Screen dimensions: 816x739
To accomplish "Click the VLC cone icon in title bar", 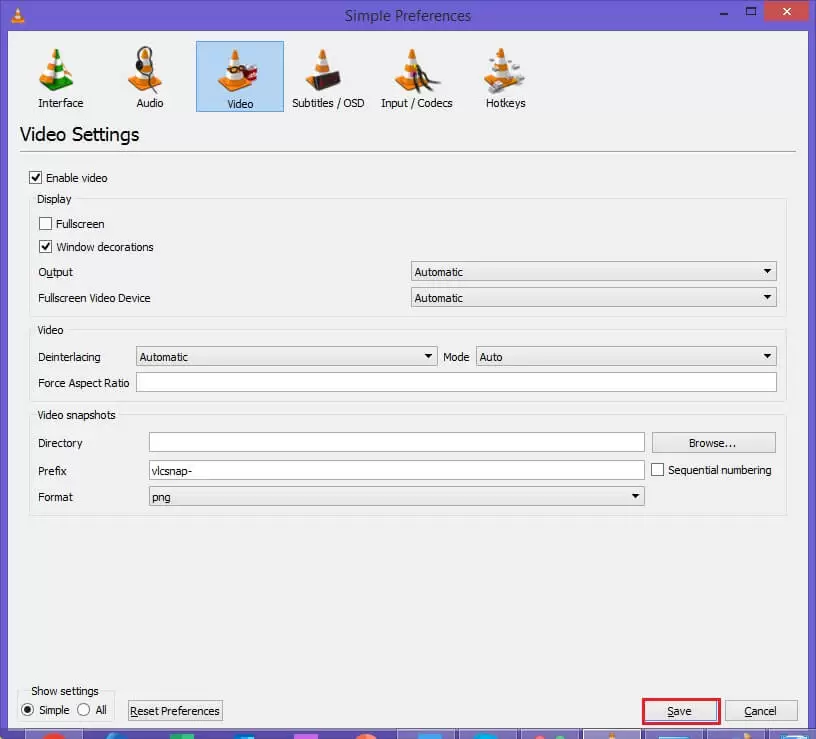I will (x=18, y=16).
